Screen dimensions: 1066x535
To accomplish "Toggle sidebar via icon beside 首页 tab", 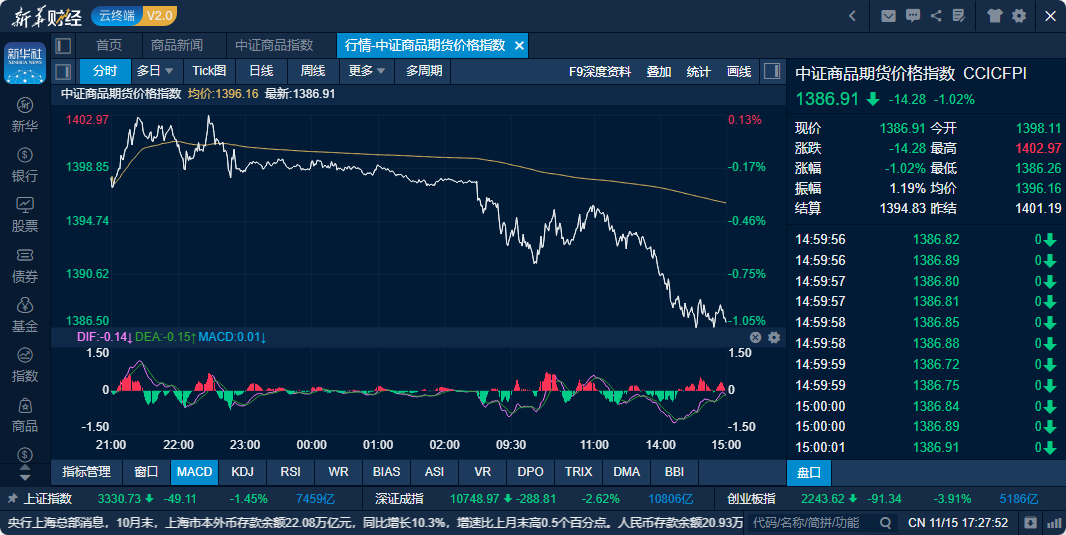I will (x=63, y=46).
